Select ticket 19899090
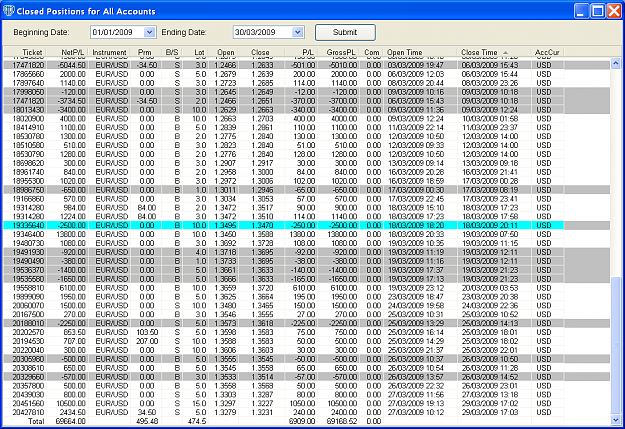The width and height of the screenshot is (625, 429). pos(28,297)
